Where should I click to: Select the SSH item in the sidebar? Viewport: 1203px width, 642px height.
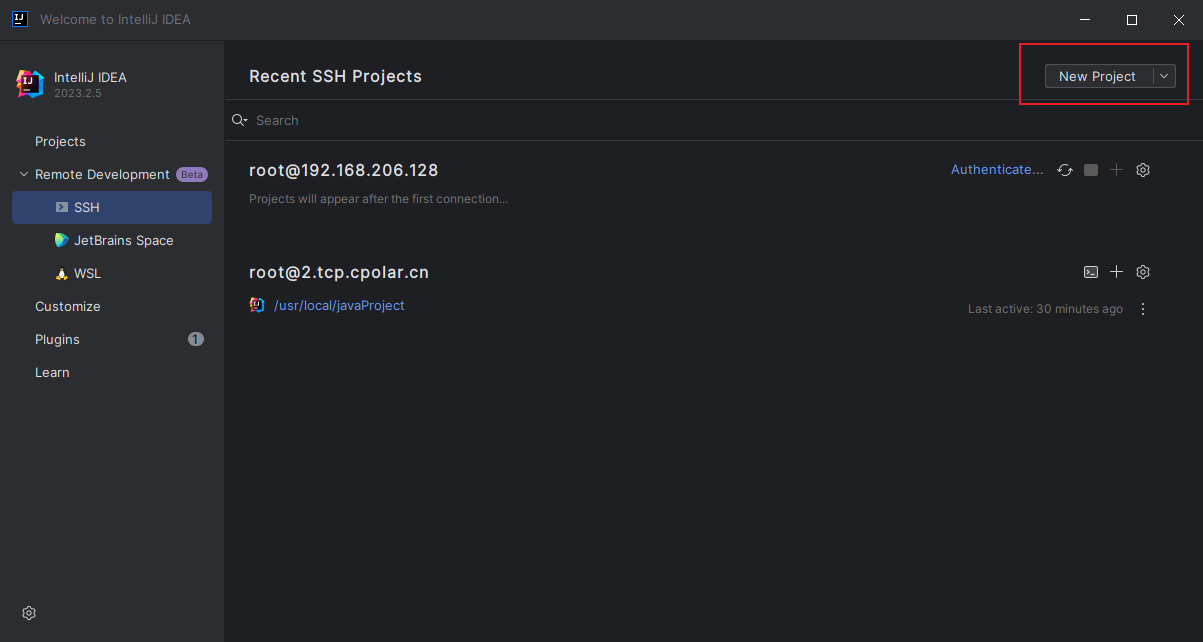[x=112, y=207]
